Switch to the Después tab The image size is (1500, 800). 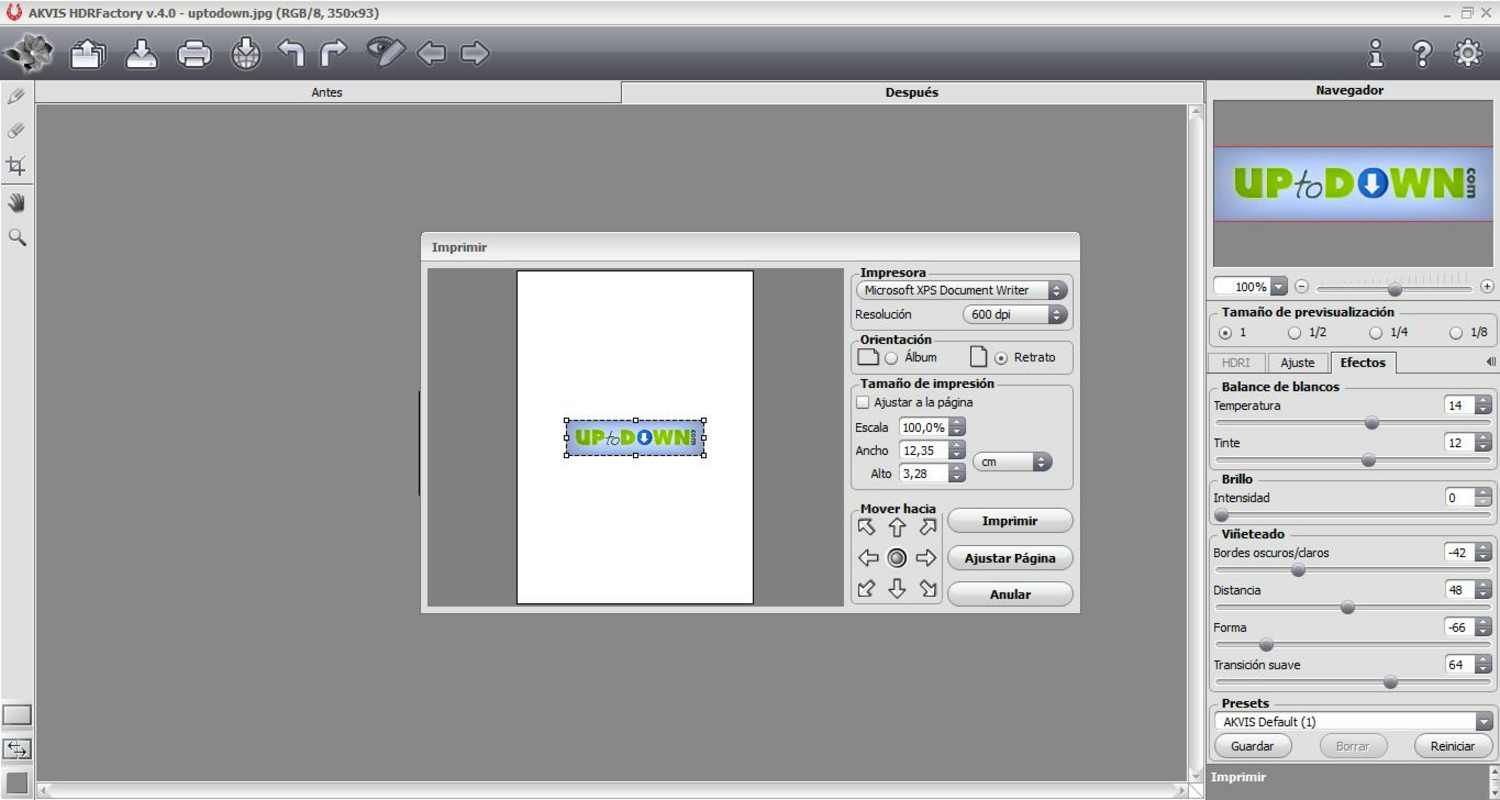tap(912, 92)
